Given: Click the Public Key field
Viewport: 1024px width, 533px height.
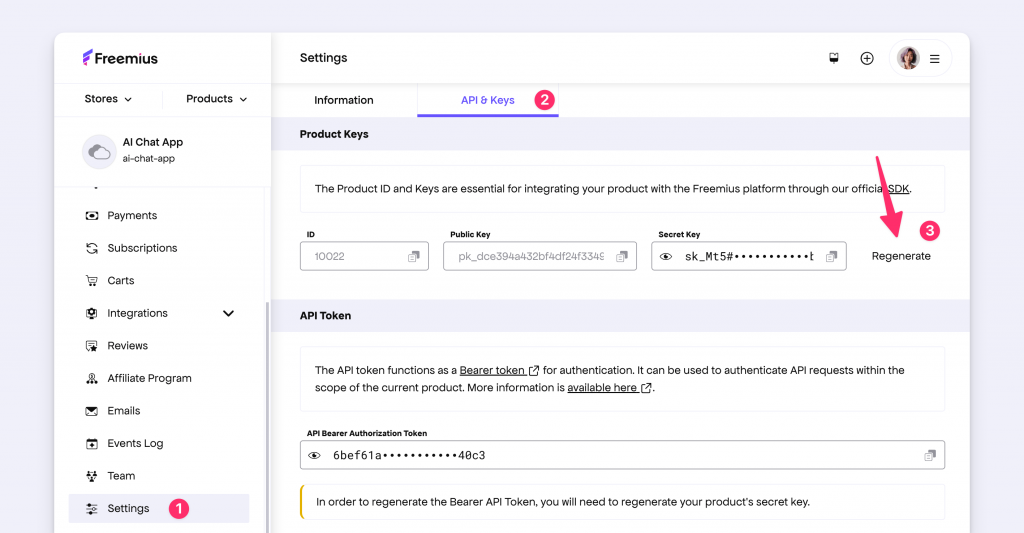Looking at the screenshot, I should [x=539, y=256].
